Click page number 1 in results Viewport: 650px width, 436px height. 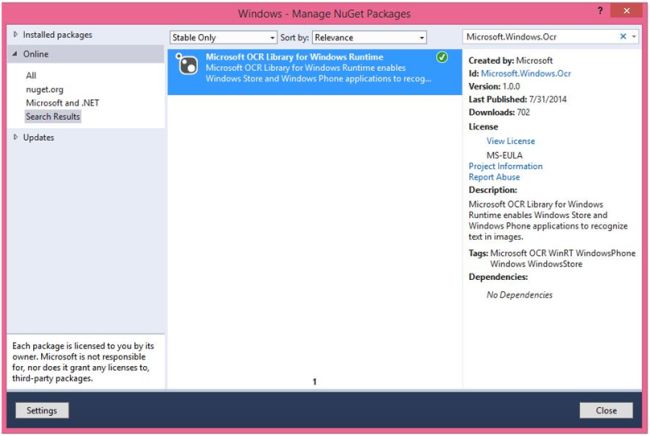coord(315,381)
